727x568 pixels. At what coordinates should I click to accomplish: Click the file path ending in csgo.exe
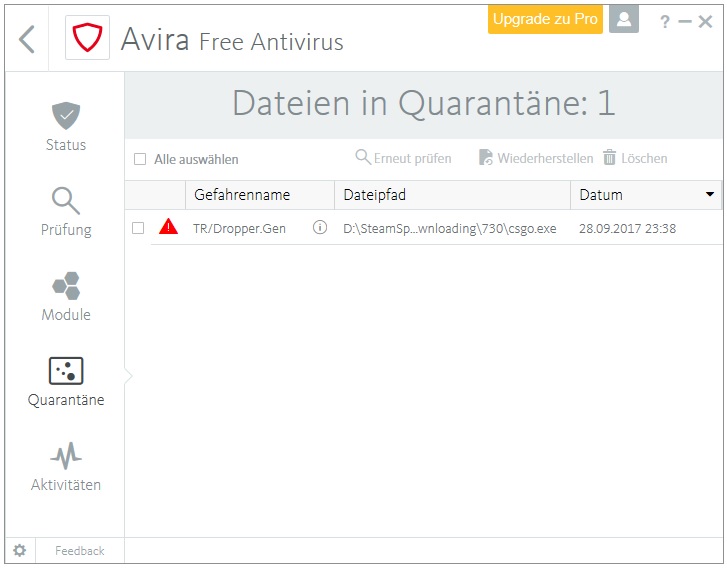coord(450,228)
